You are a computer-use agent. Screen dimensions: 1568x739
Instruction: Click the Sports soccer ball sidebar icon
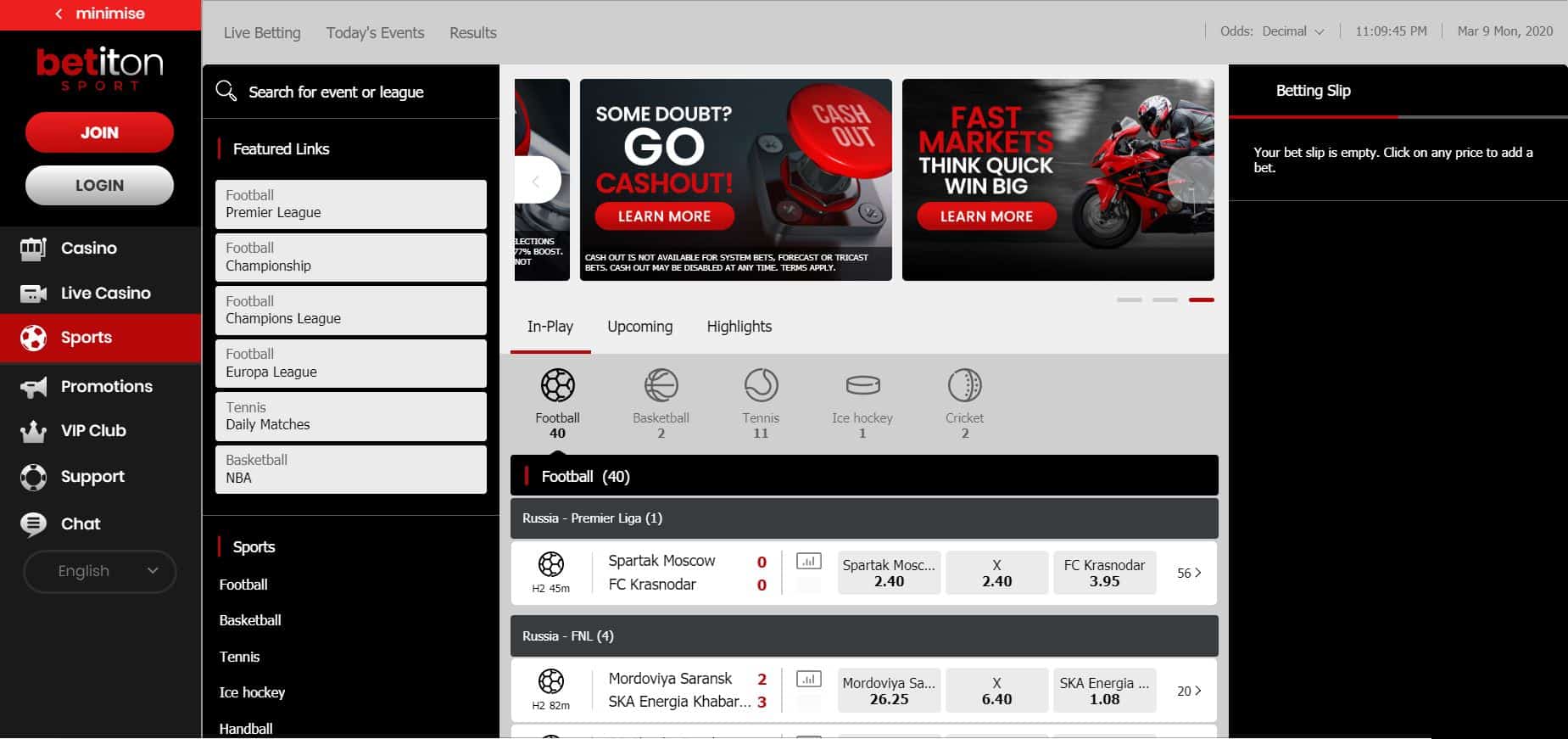33,338
